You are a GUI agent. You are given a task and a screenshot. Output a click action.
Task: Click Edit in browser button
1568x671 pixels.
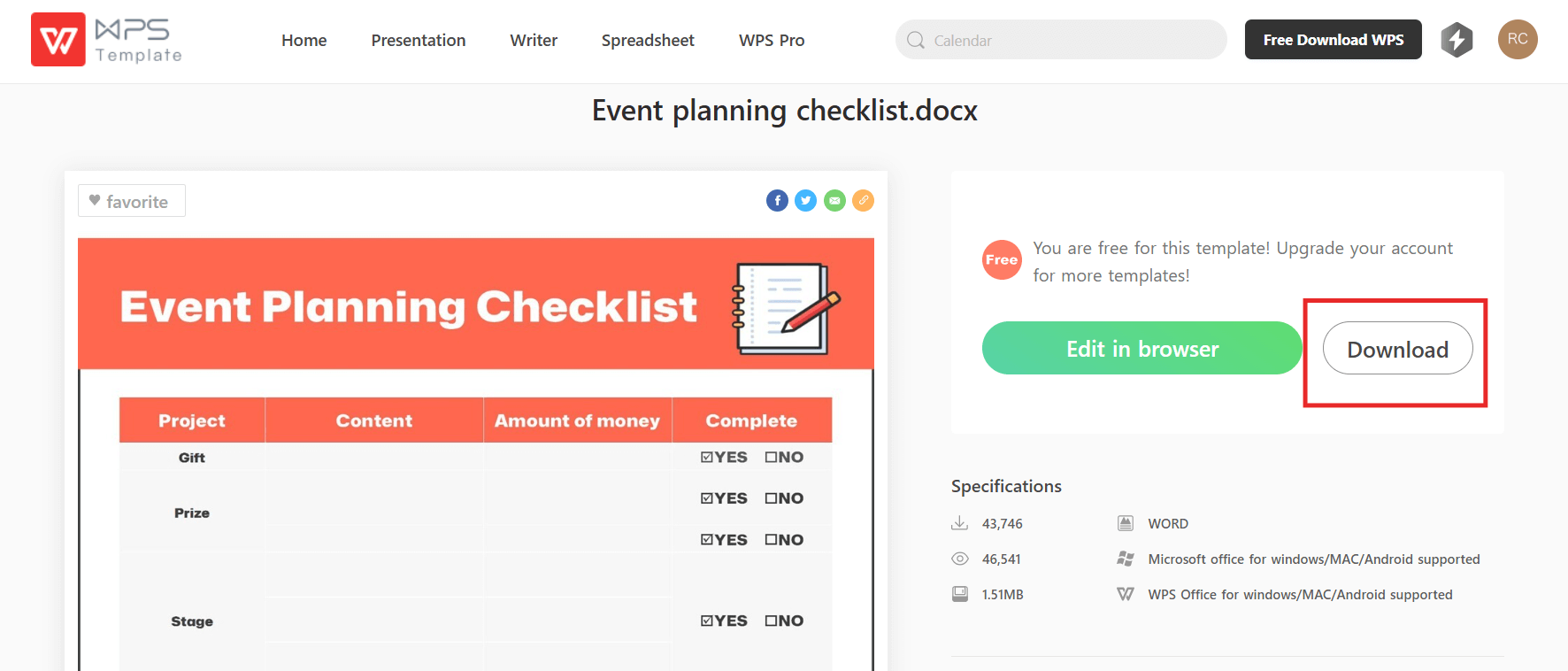[x=1141, y=349]
